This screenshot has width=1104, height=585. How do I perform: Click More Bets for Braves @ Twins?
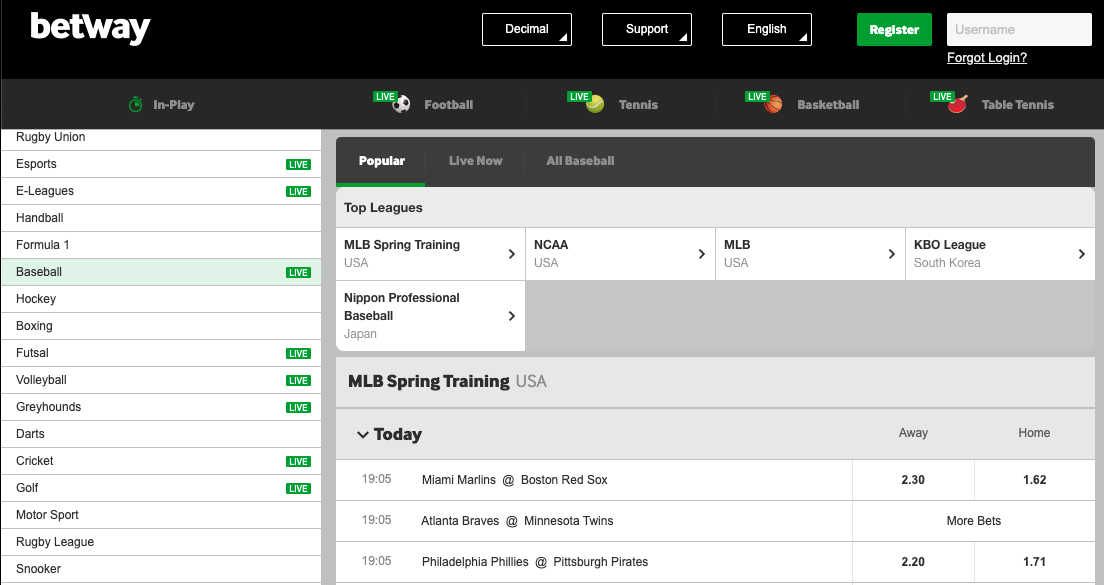[x=974, y=521]
